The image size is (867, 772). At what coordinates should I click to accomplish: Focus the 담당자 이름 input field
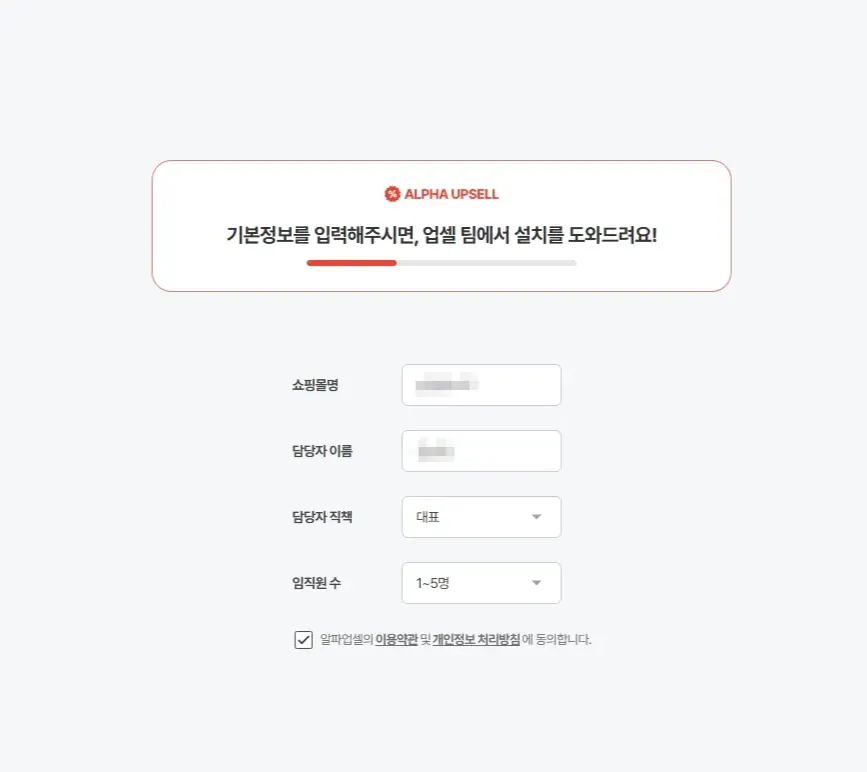pos(482,451)
